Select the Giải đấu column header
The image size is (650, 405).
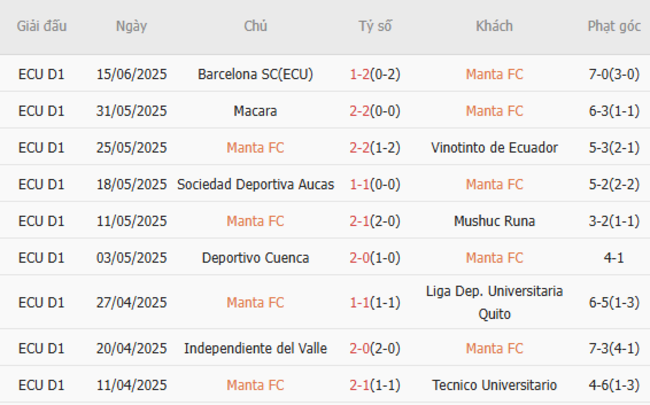pos(41,27)
